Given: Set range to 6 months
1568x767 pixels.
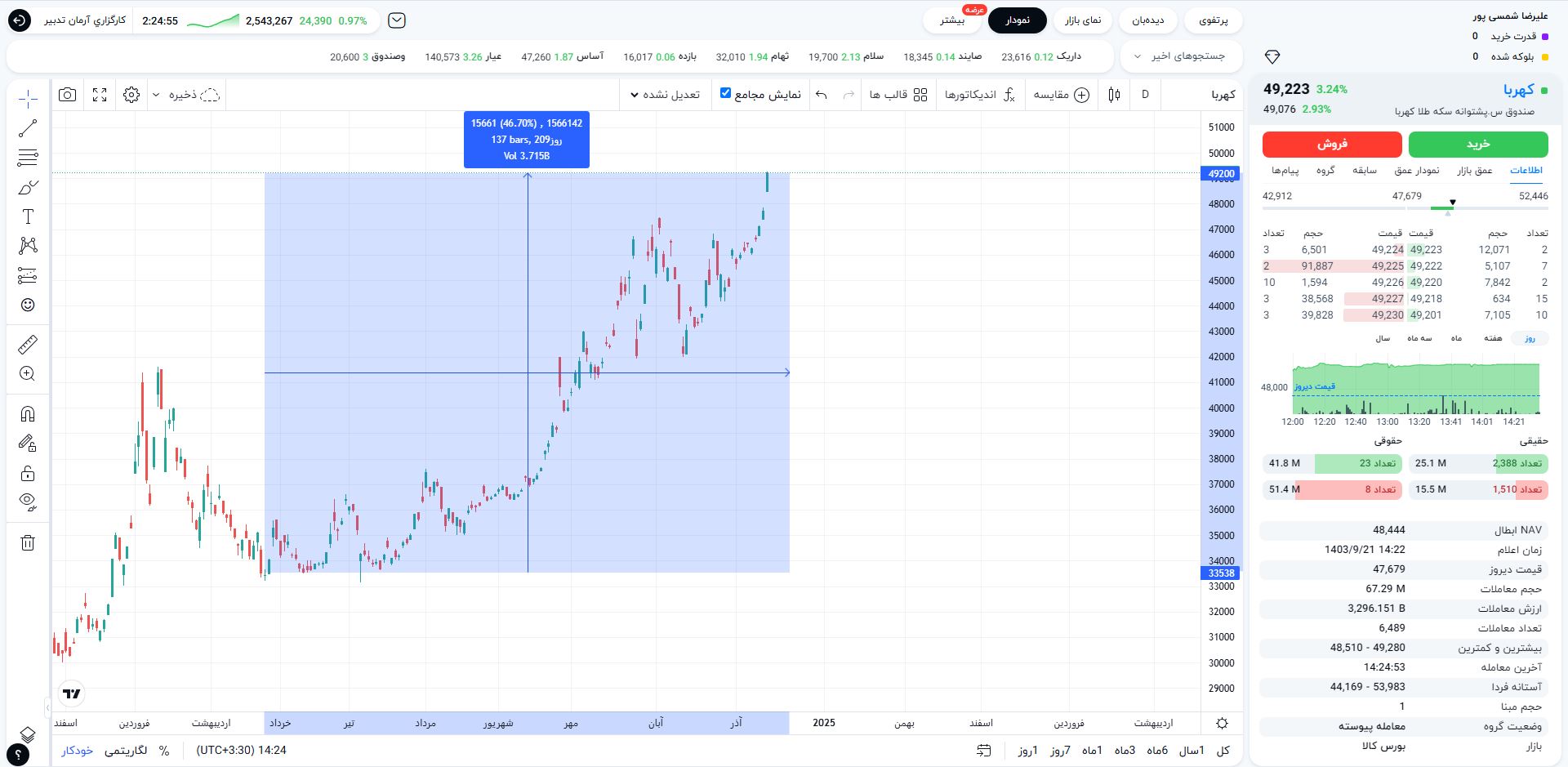Looking at the screenshot, I should [x=1157, y=750].
